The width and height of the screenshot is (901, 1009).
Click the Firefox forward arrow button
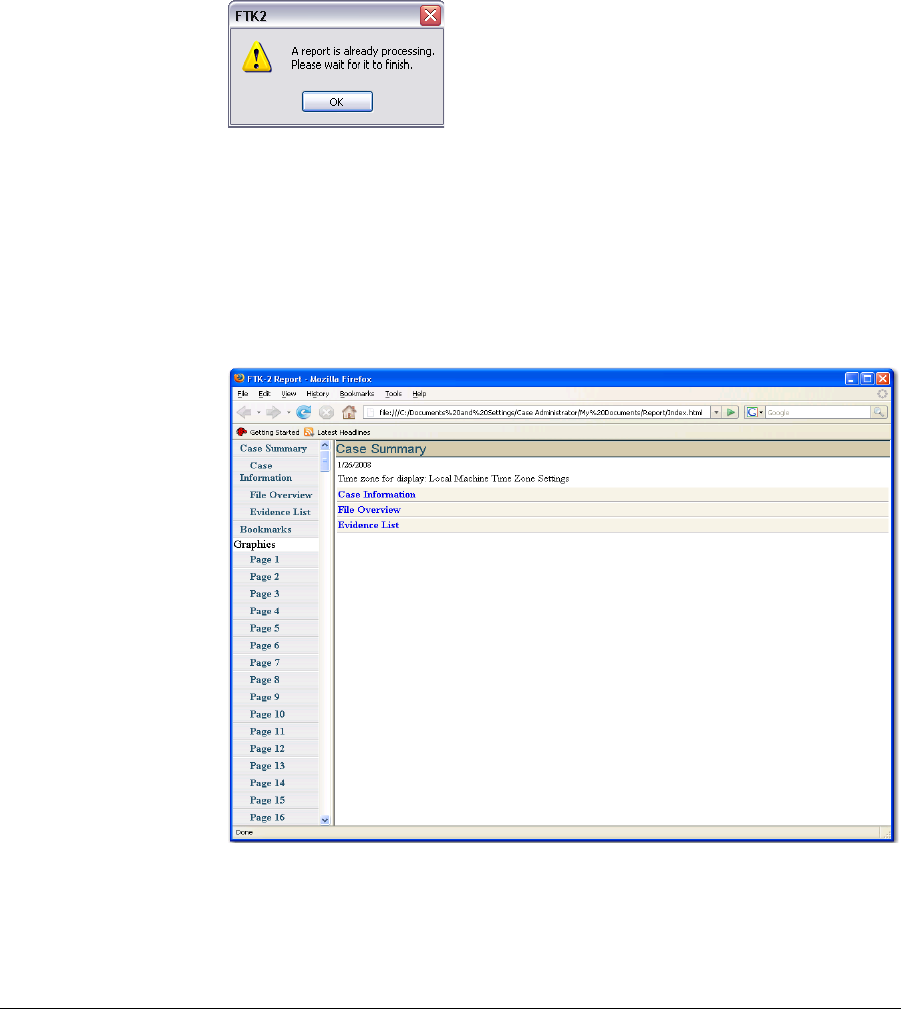(273, 412)
